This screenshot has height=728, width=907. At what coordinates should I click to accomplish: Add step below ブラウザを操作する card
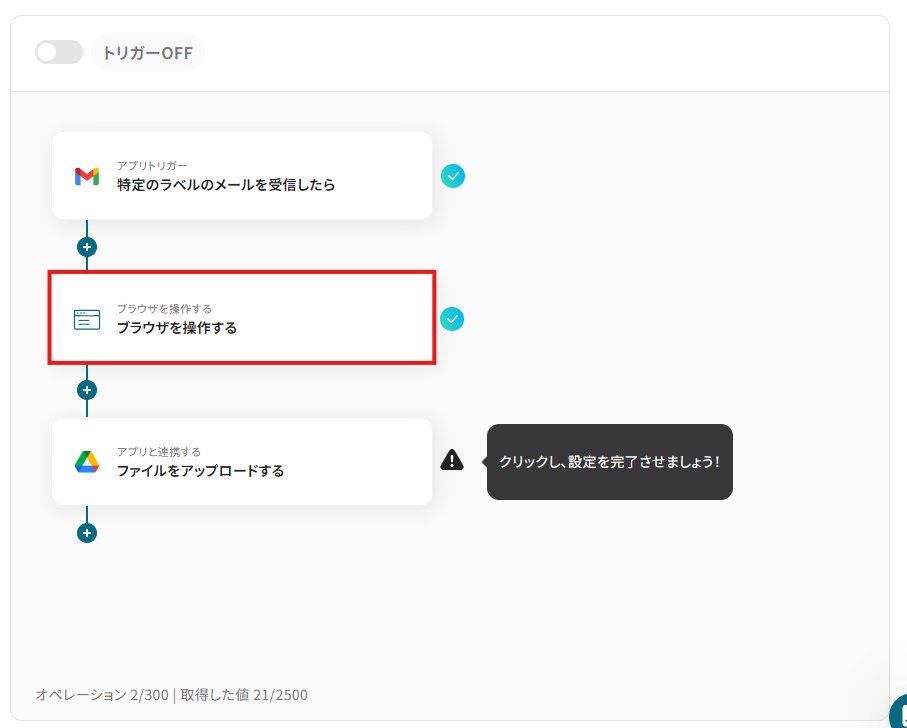coord(87,390)
